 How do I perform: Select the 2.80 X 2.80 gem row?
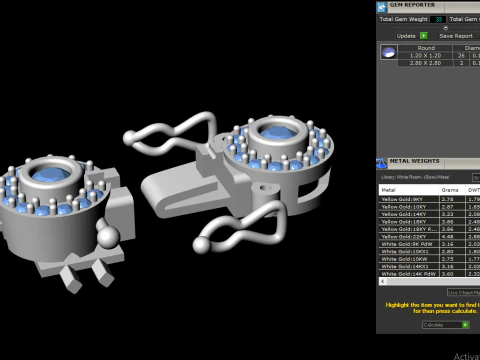click(x=439, y=63)
